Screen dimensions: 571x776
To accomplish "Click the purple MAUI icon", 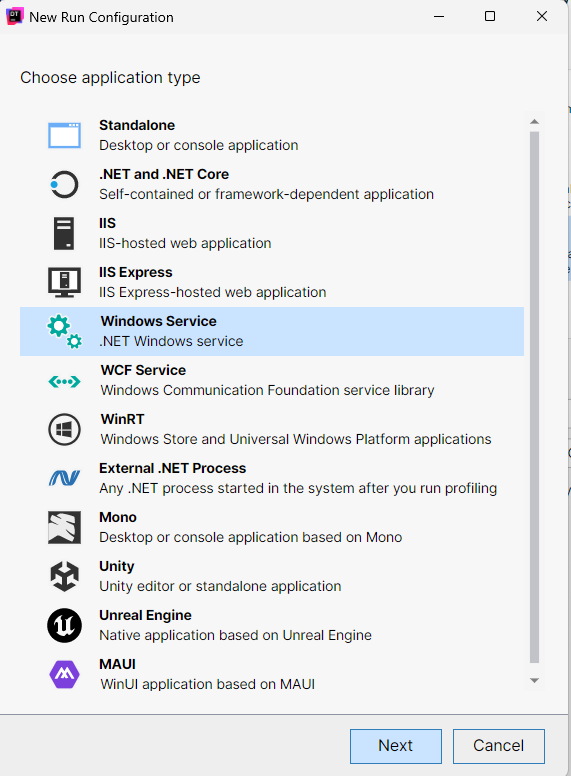I will pyautogui.click(x=64, y=674).
